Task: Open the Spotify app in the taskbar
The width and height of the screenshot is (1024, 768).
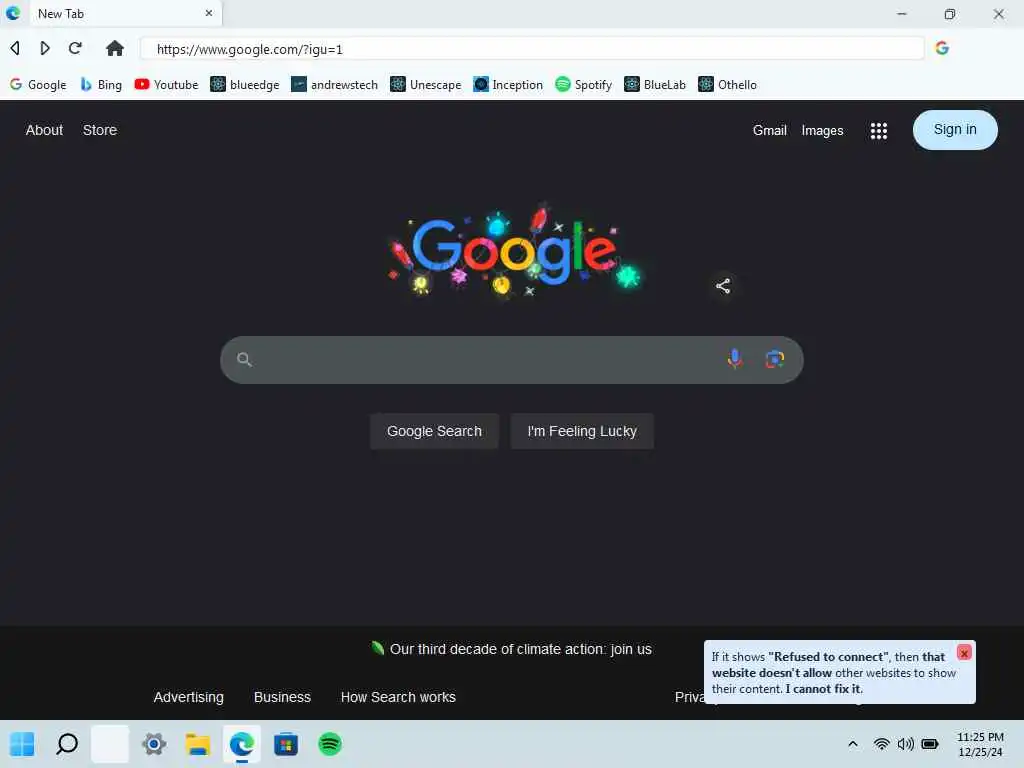Action: pos(330,744)
